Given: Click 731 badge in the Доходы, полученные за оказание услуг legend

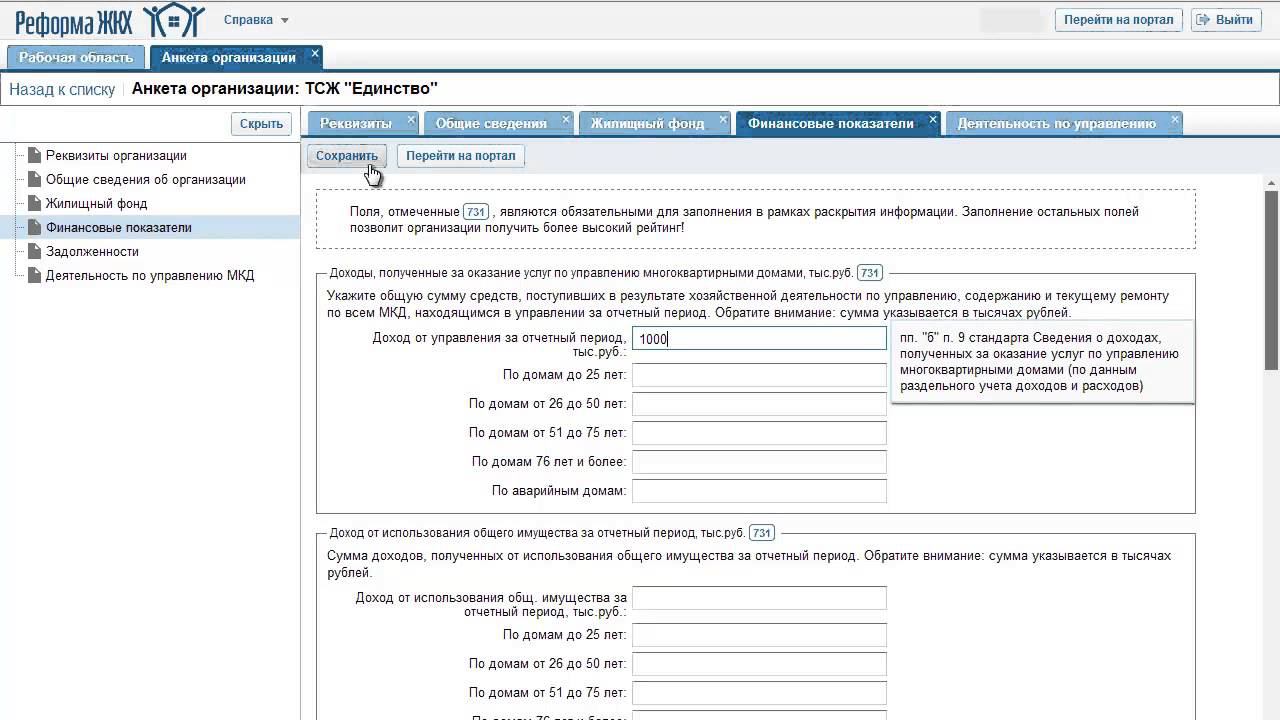Looking at the screenshot, I should [x=870, y=273].
